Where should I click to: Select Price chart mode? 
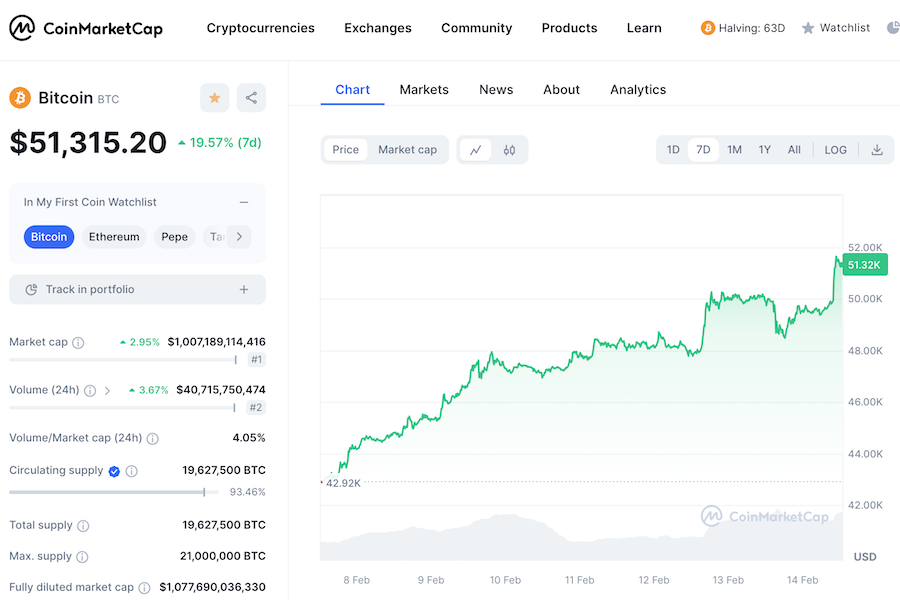[346, 150]
